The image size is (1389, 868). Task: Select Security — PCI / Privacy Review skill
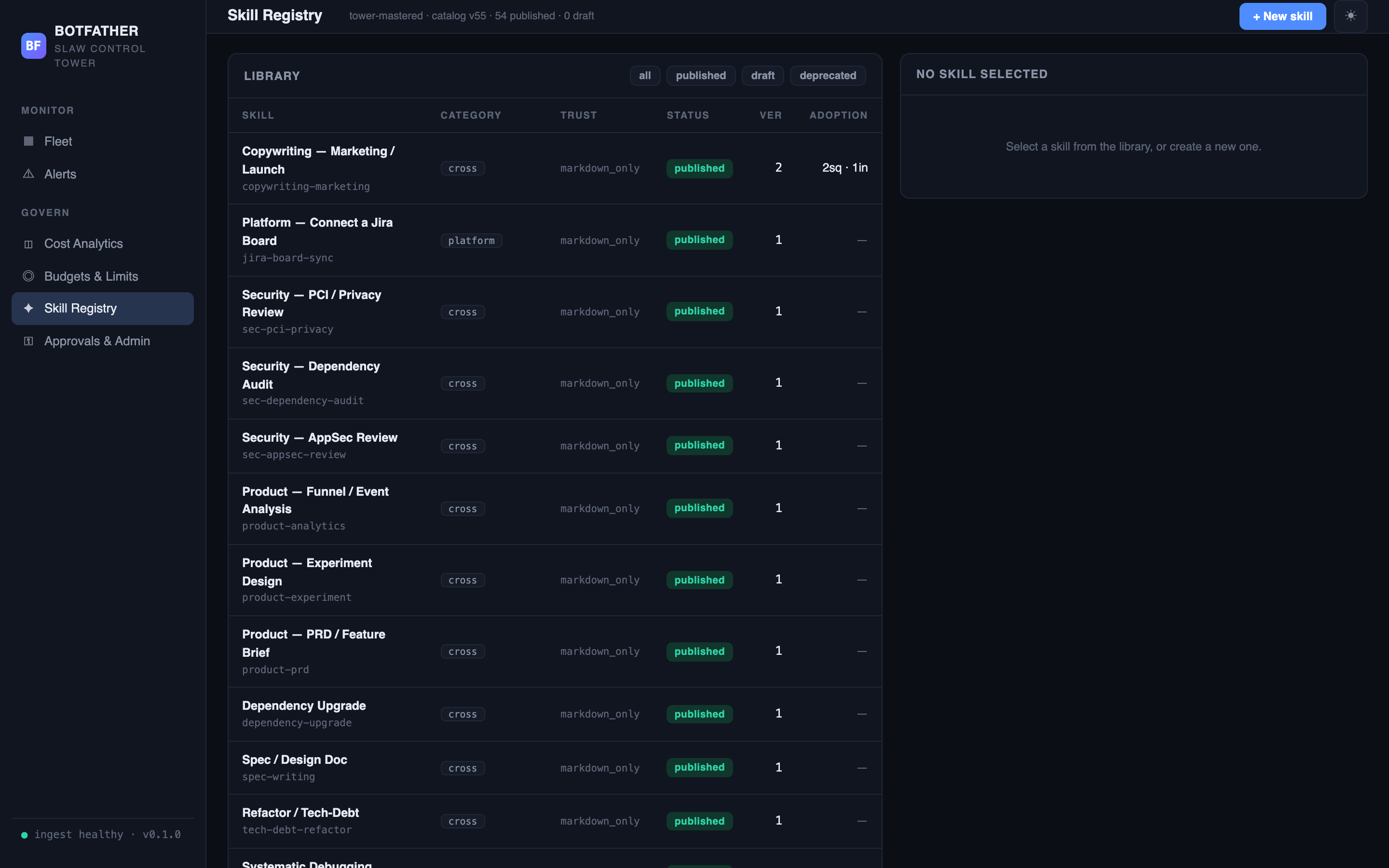[x=555, y=312]
